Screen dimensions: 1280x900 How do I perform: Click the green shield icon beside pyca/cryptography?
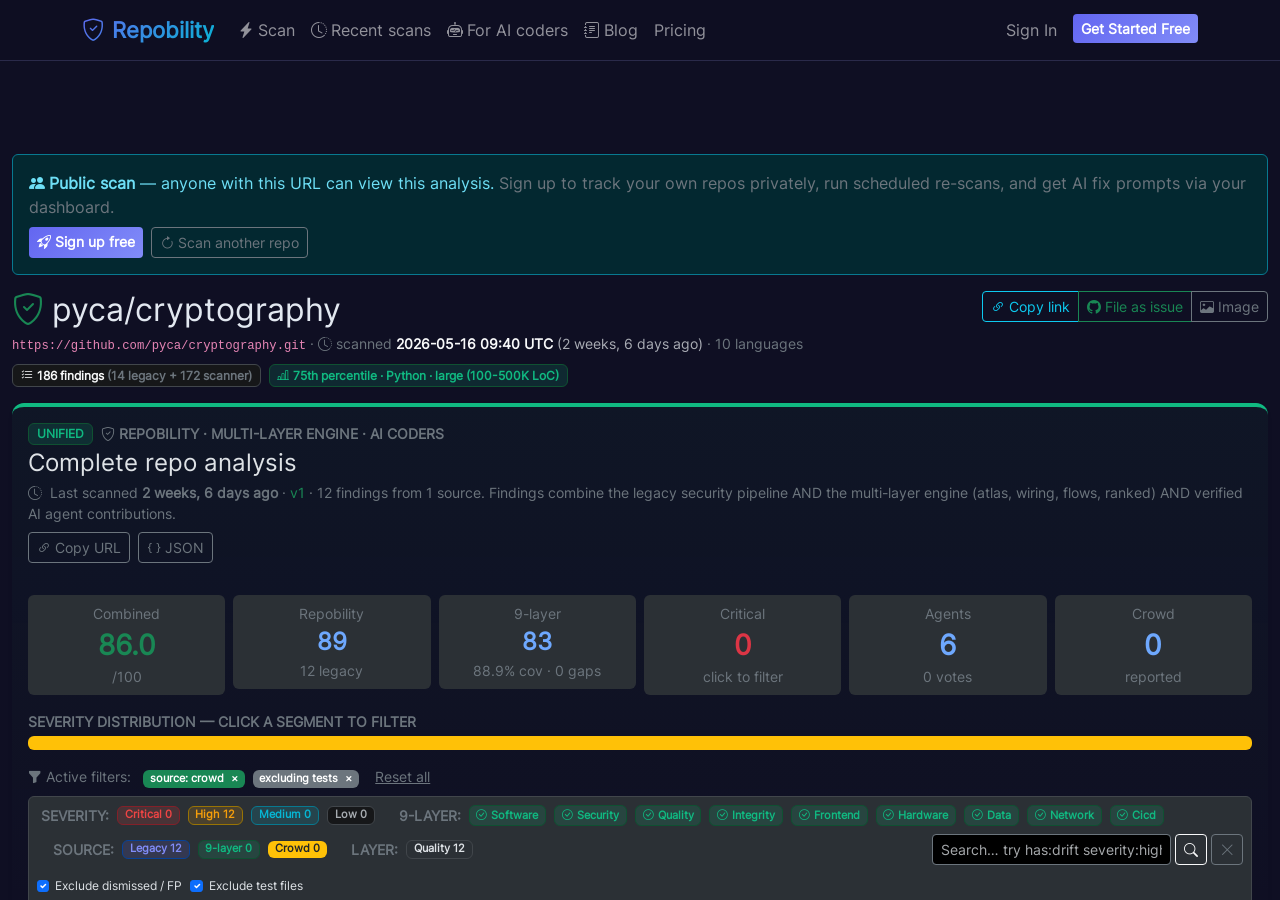point(28,309)
